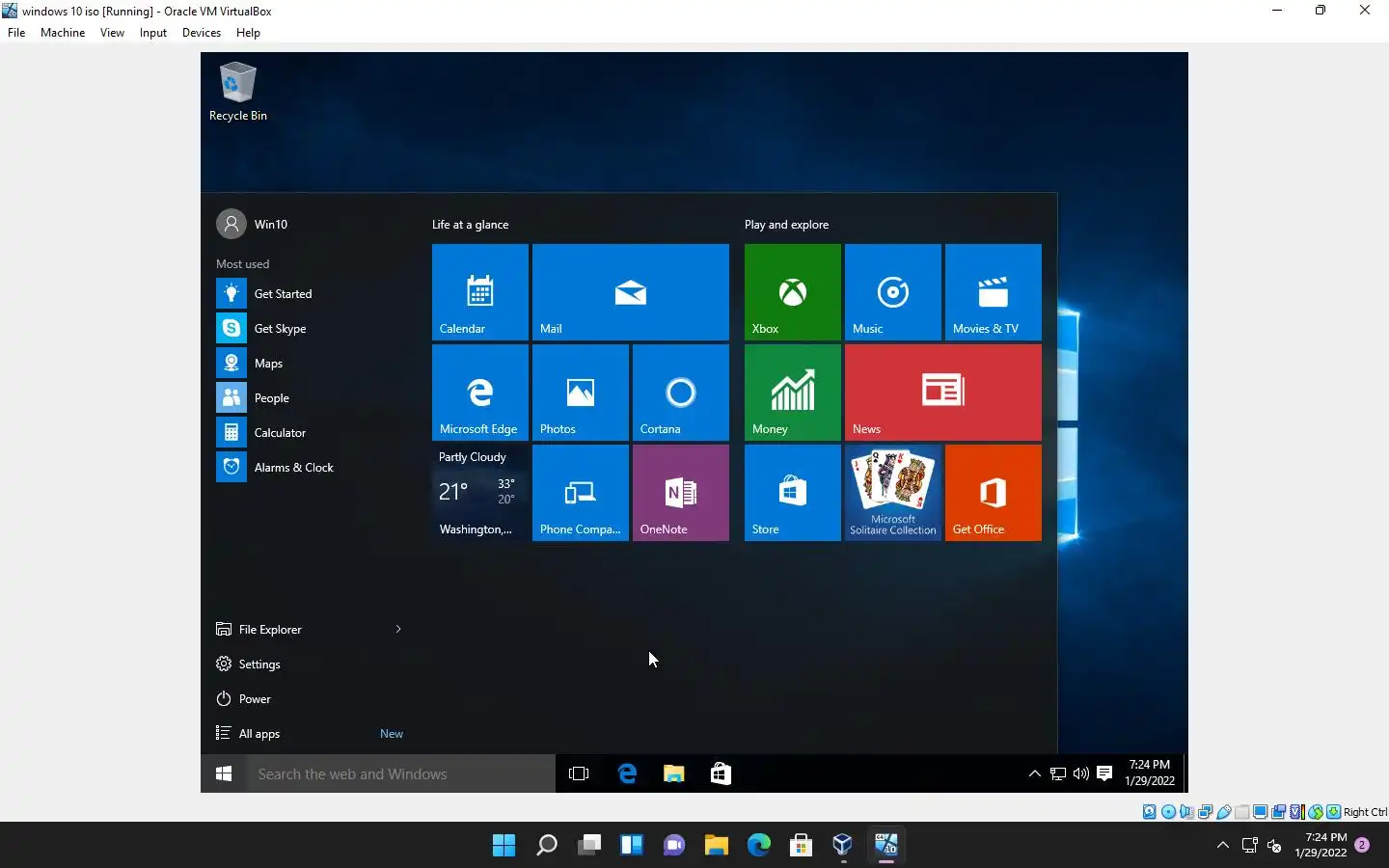Open Task View in guest taskbar
This screenshot has height=868, width=1389.
(x=579, y=773)
